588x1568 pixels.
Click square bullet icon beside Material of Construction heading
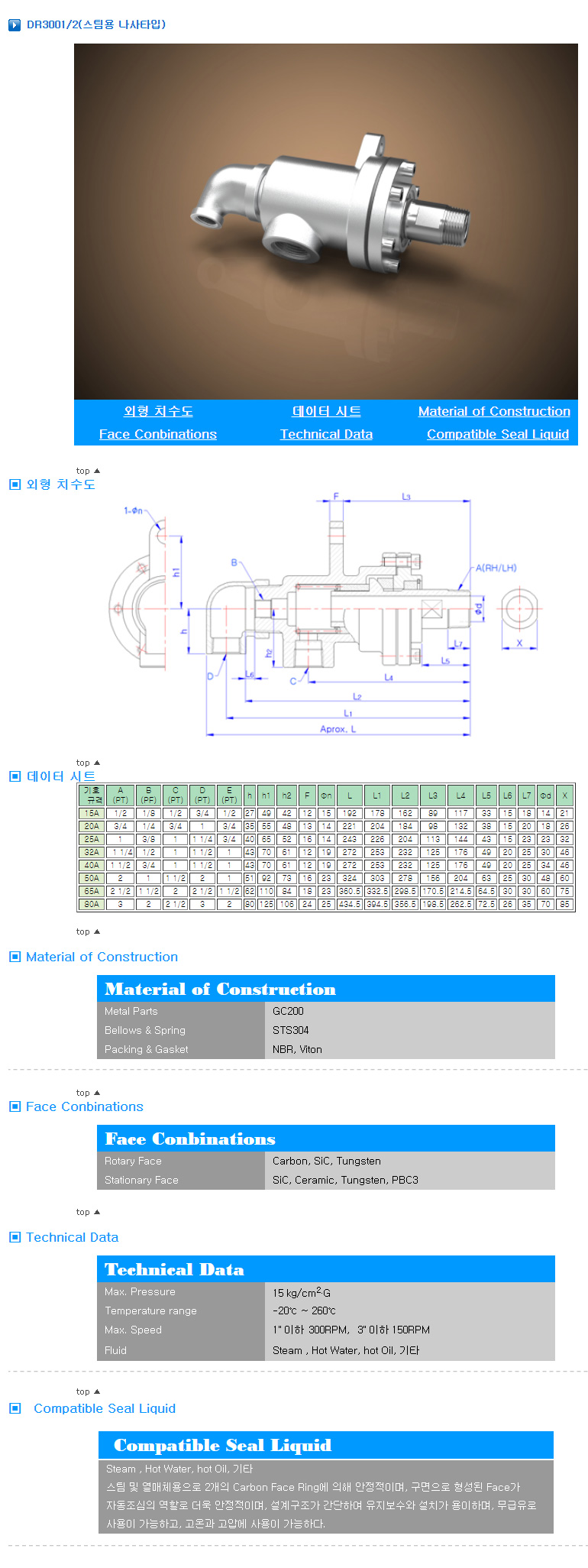[15, 957]
